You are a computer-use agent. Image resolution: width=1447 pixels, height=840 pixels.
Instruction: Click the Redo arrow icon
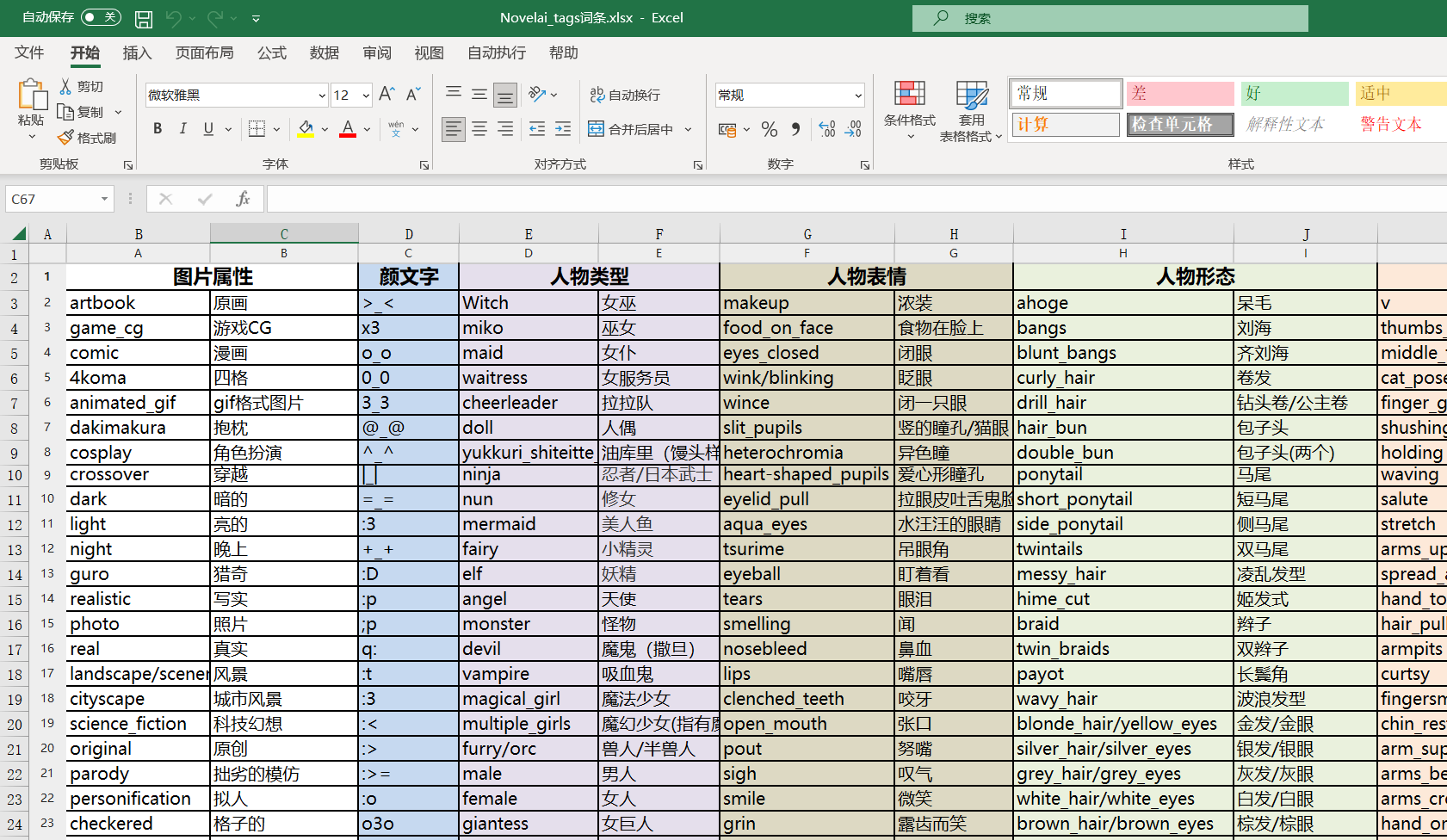point(215,18)
